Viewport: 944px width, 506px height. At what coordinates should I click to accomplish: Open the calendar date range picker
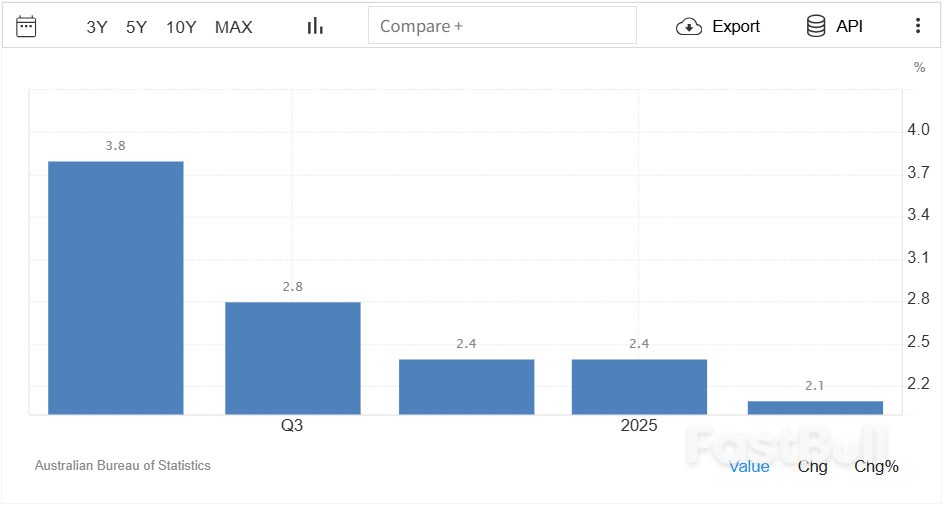pos(27,27)
